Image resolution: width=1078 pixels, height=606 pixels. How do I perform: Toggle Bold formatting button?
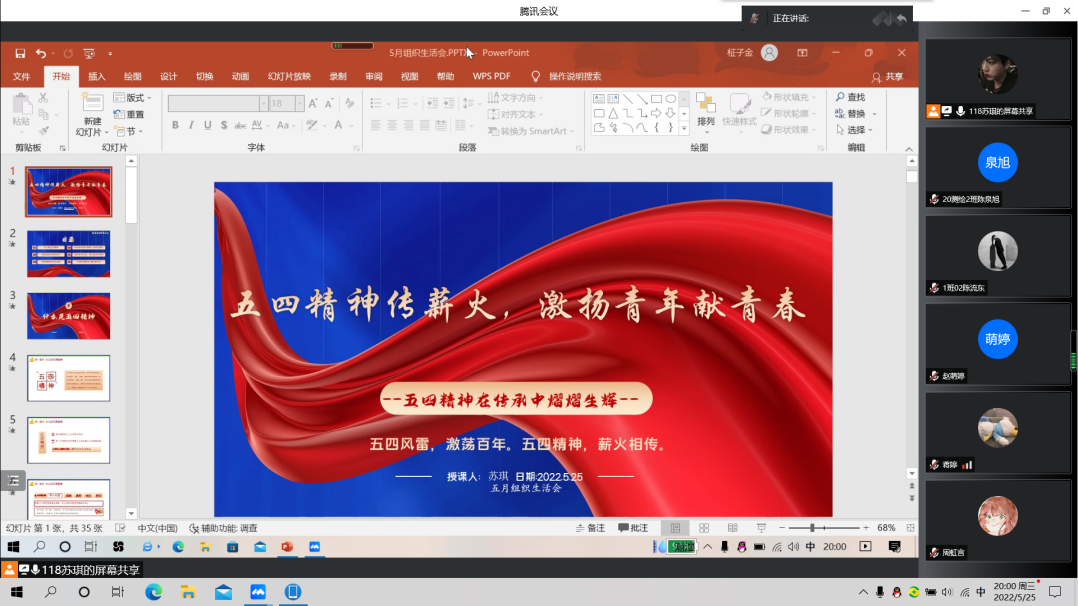click(175, 125)
